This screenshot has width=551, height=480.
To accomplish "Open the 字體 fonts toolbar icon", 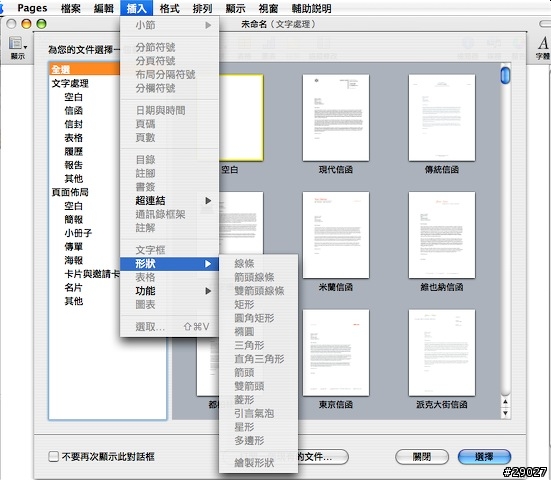I will (543, 48).
